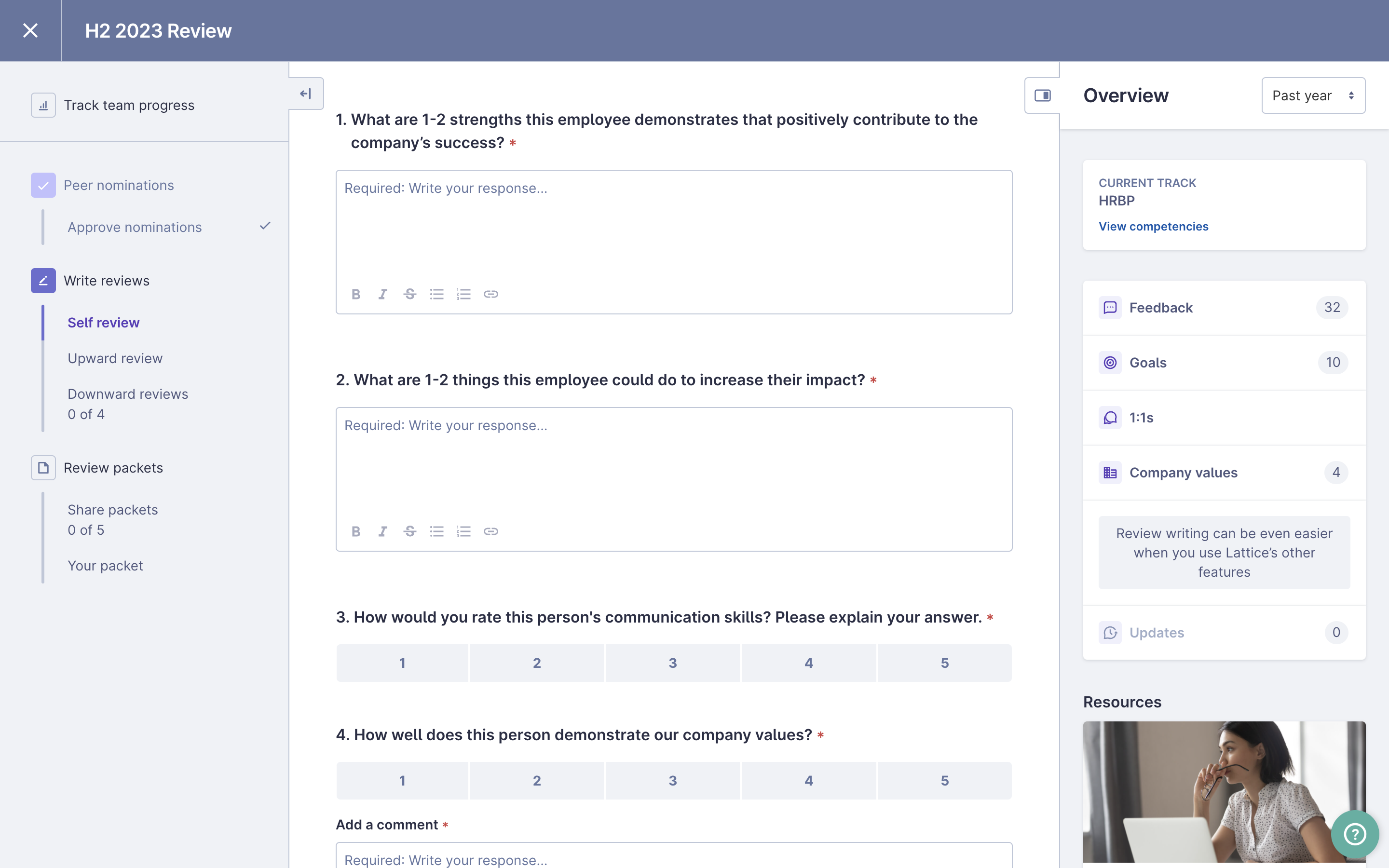Click Italic icon in question 1 editor
1389x868 pixels.
coord(383,294)
